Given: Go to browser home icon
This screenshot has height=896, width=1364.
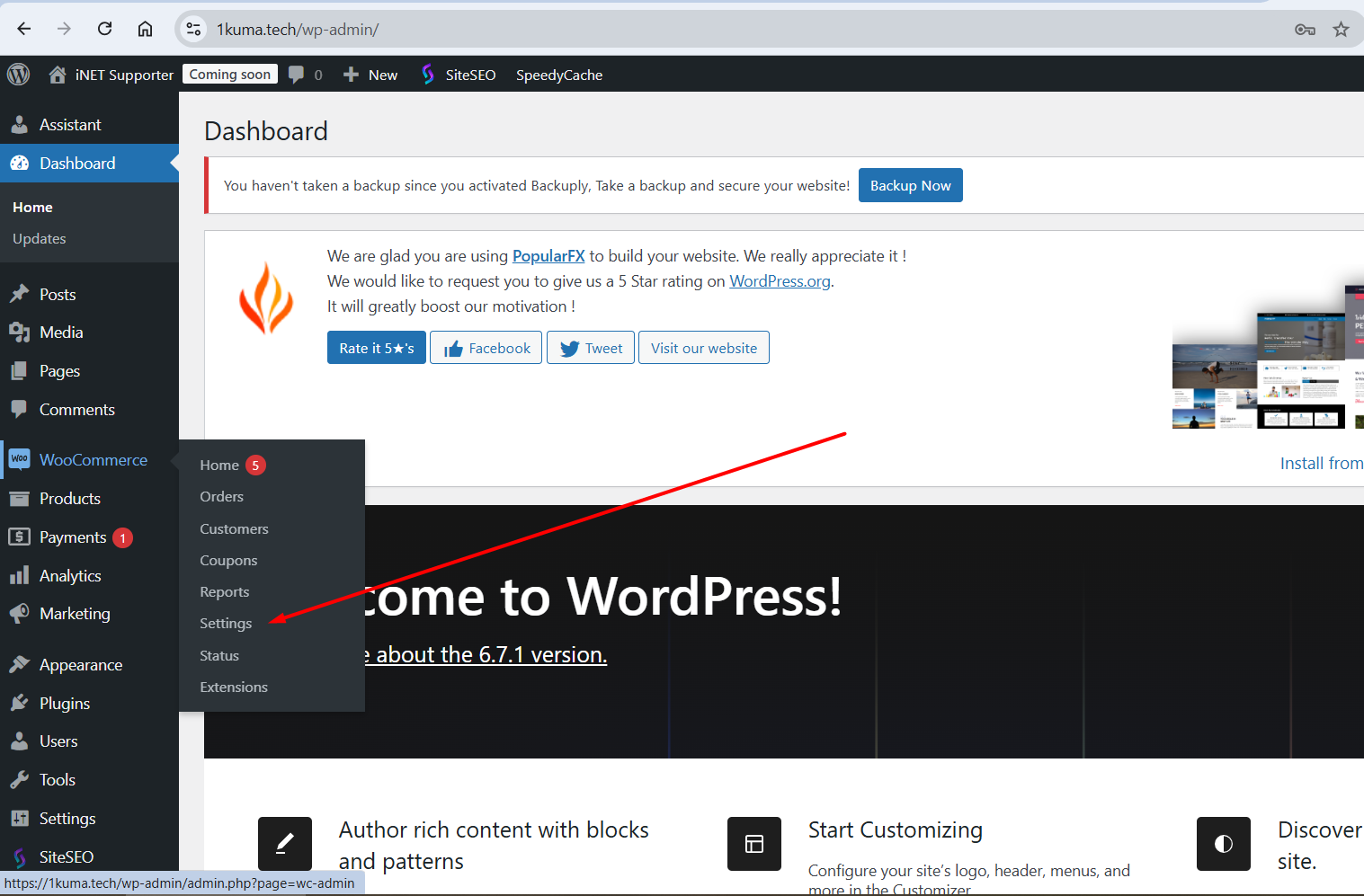Looking at the screenshot, I should [x=145, y=29].
